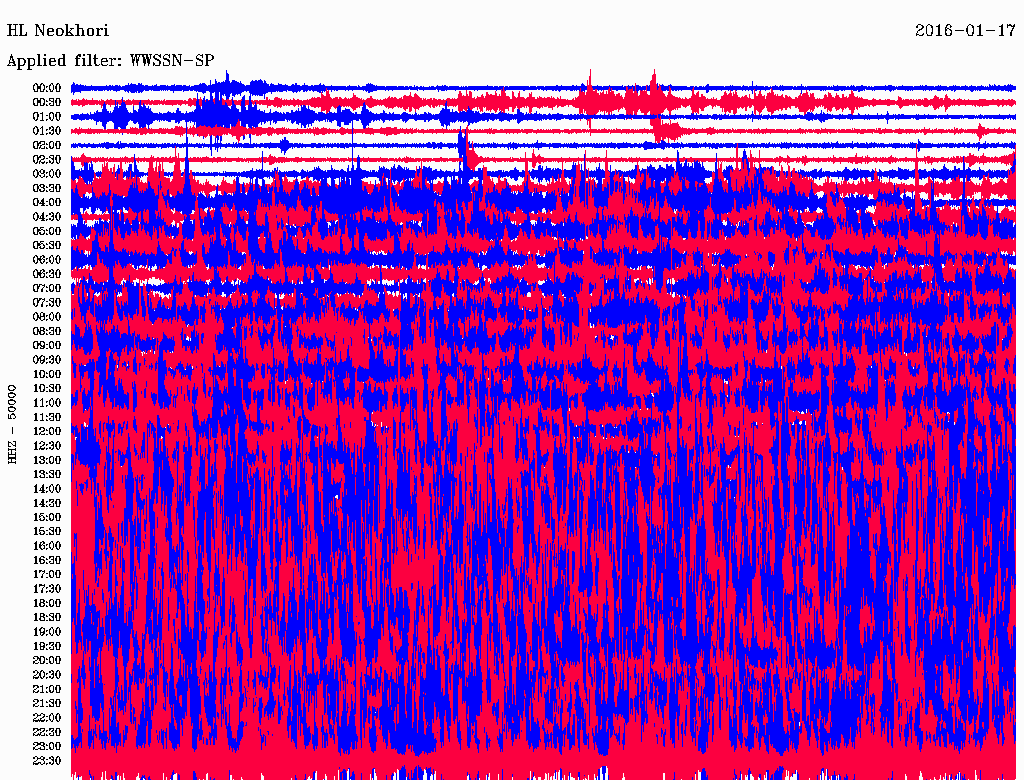The height and width of the screenshot is (780, 1024).
Task: Click the 00:00 time label
Action: tap(47, 88)
